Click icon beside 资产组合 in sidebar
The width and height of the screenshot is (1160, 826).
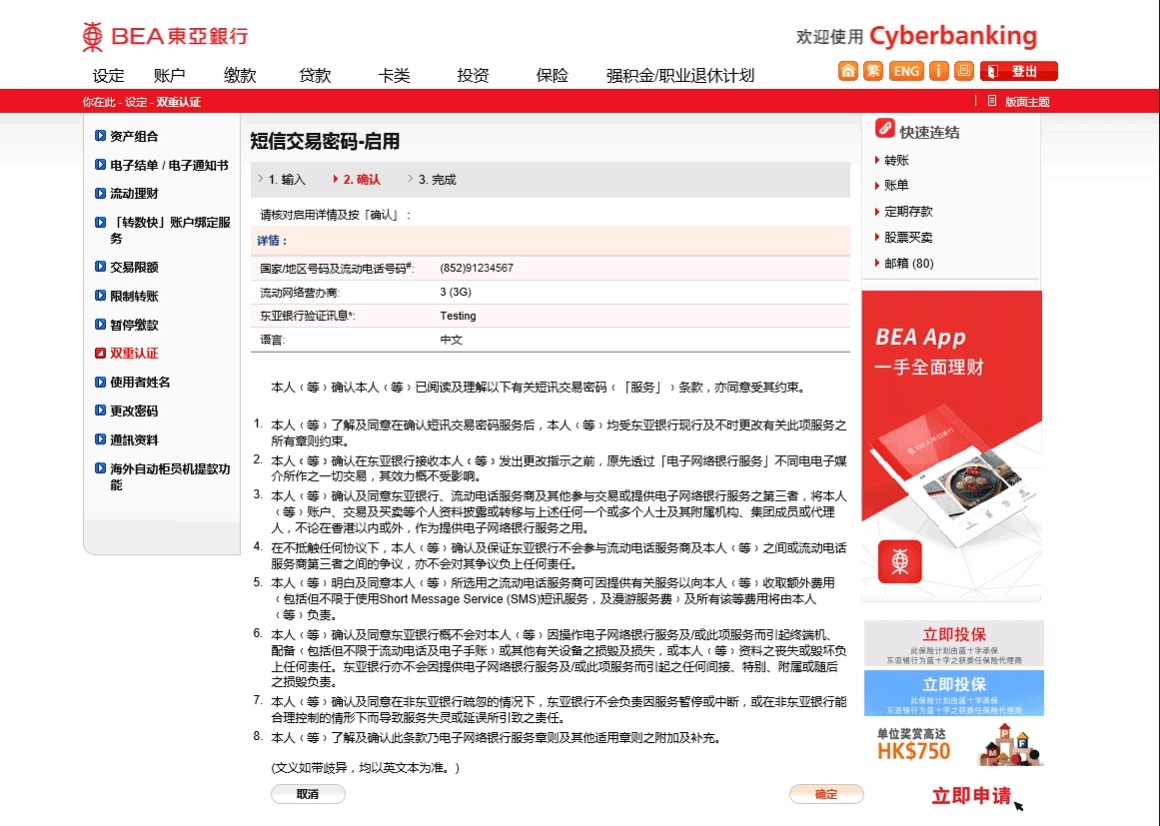pyautogui.click(x=101, y=136)
